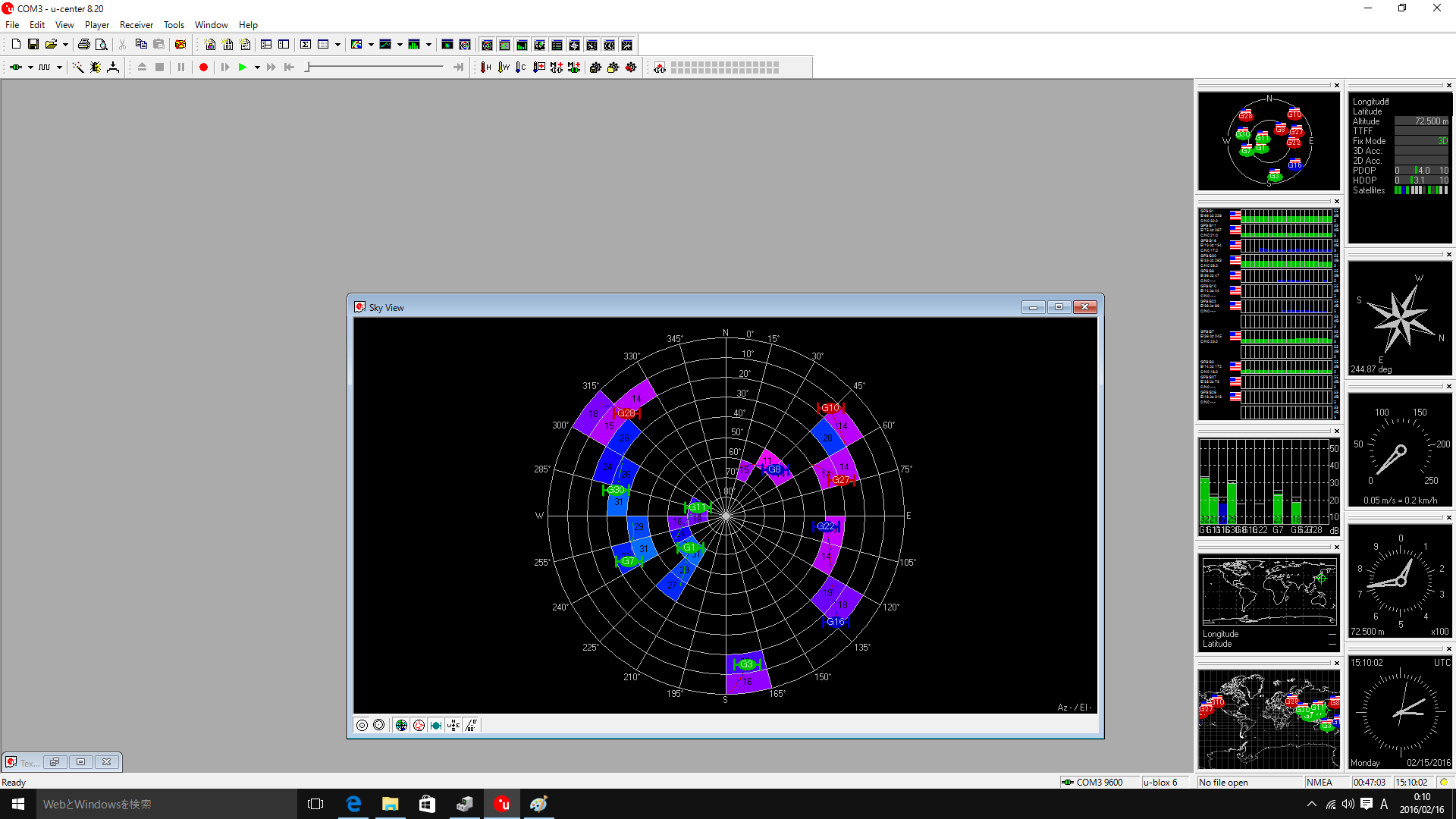Viewport: 1456px width, 819px height.
Task: Click the debug bug icon
Action: (96, 67)
